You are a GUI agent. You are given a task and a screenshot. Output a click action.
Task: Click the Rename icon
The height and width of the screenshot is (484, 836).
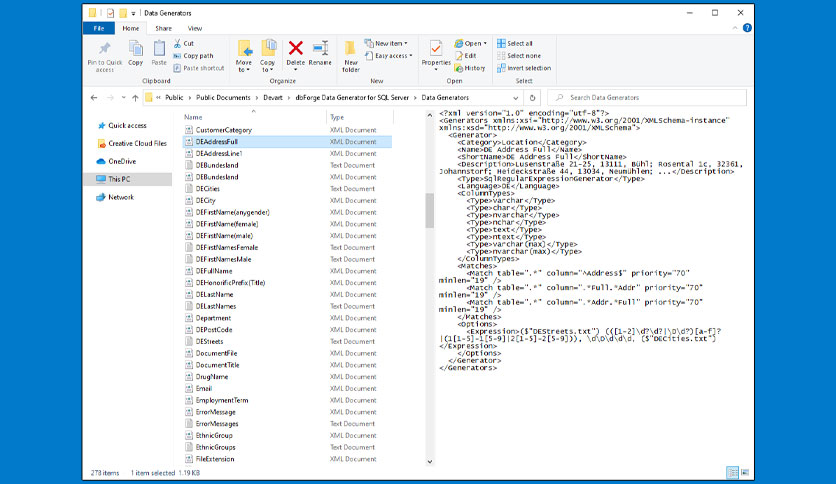coord(320,49)
